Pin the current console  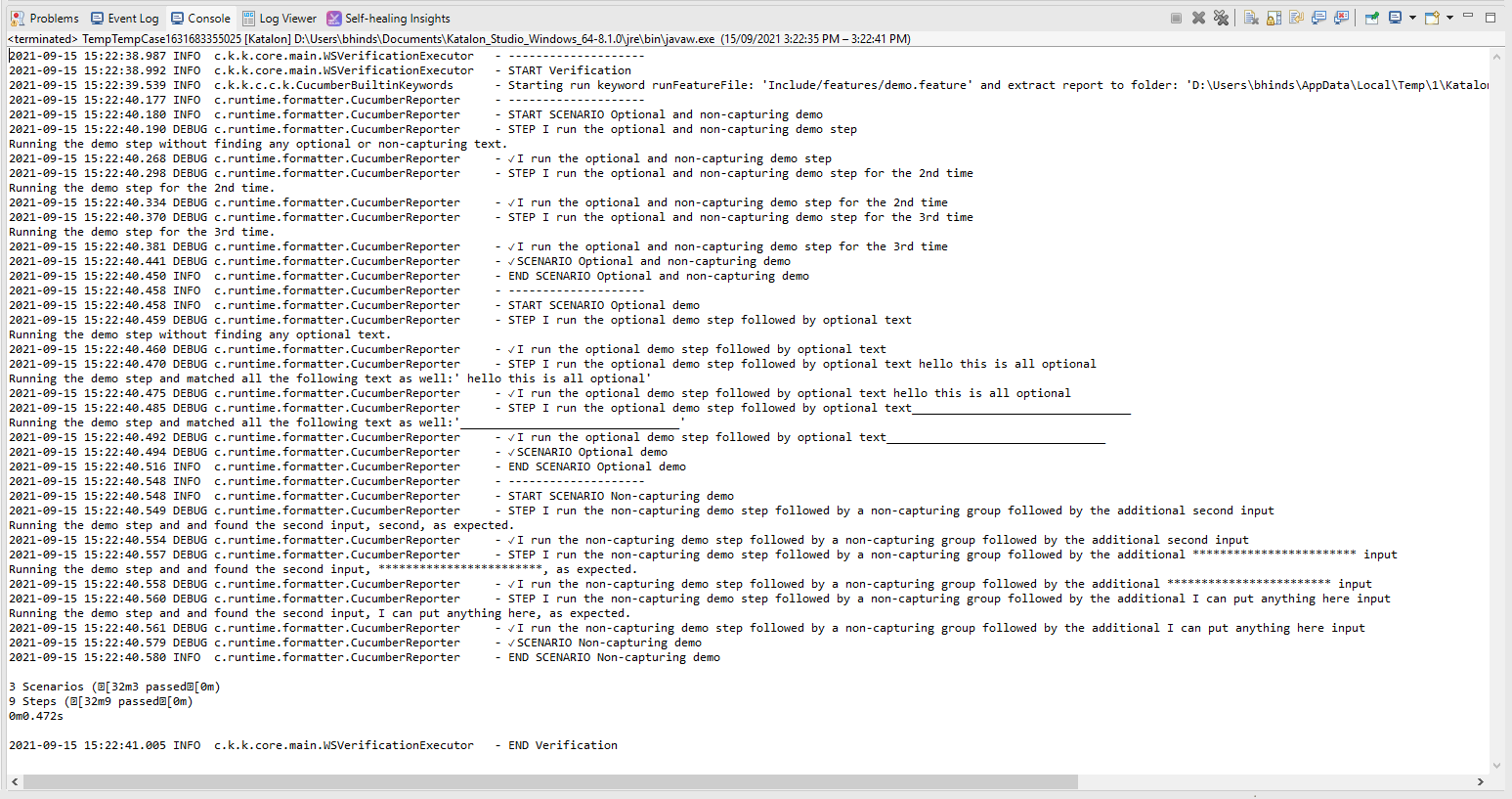[x=1370, y=17]
